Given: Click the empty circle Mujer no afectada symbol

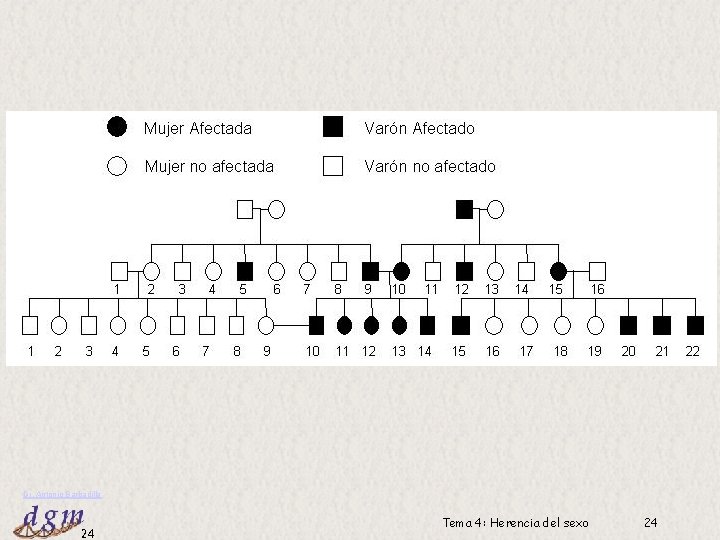Looking at the screenshot, I should pos(117,166).
